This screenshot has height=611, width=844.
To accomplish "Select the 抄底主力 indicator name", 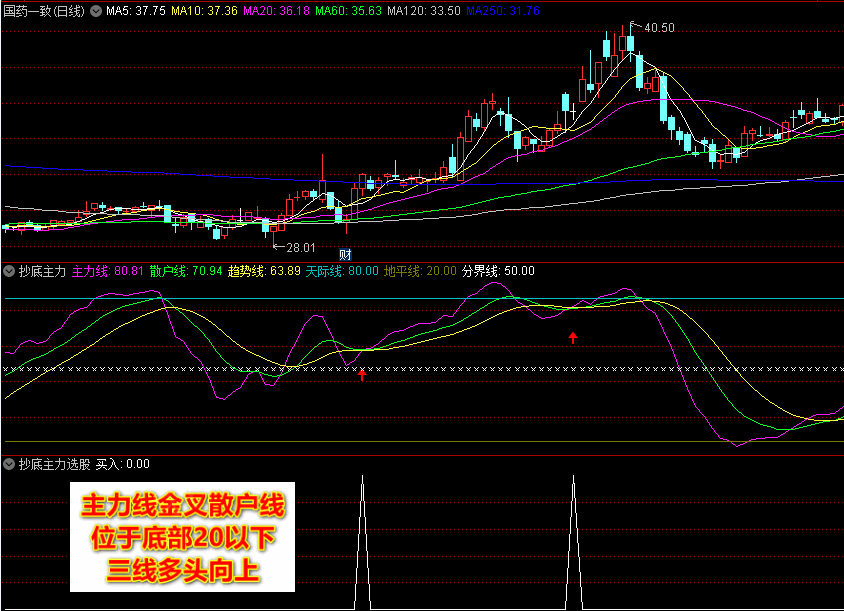I will point(42,271).
